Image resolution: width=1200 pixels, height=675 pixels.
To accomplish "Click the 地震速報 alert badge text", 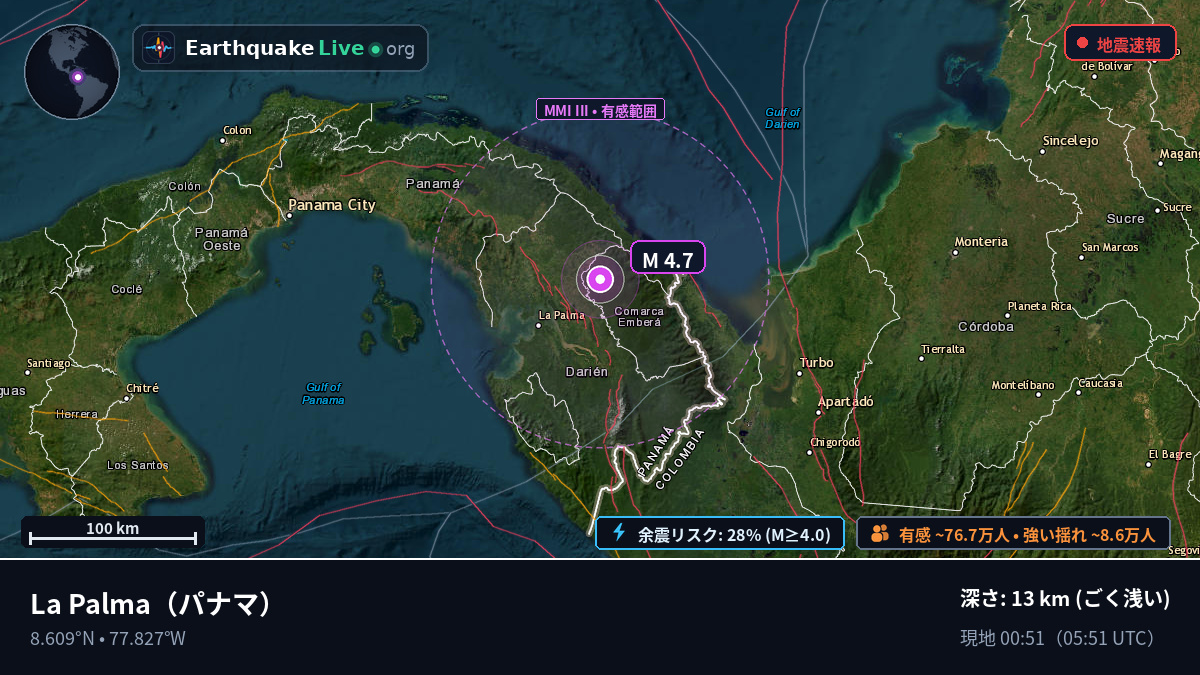I will tap(1129, 44).
